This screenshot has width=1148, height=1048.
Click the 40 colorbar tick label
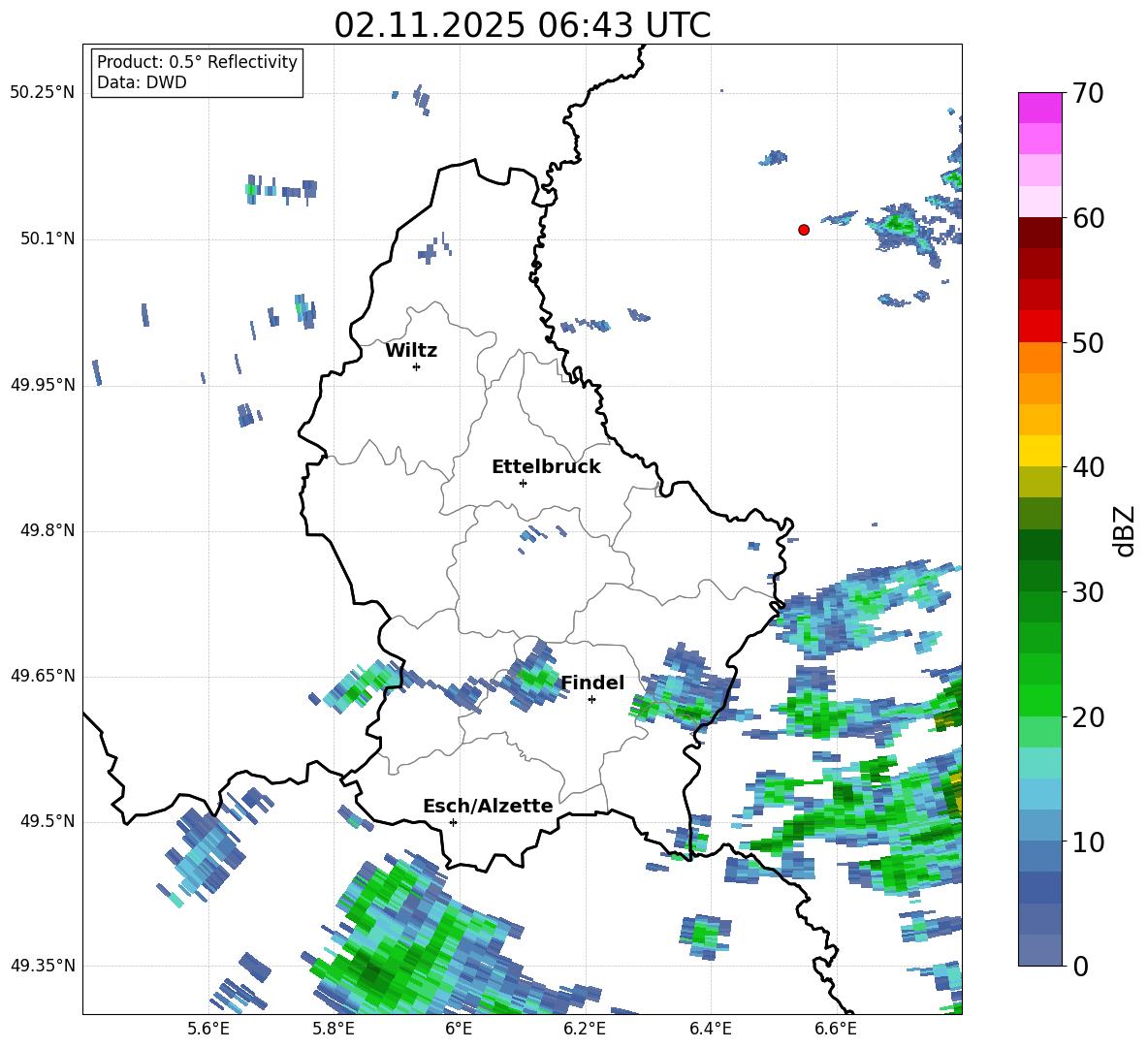(1088, 467)
